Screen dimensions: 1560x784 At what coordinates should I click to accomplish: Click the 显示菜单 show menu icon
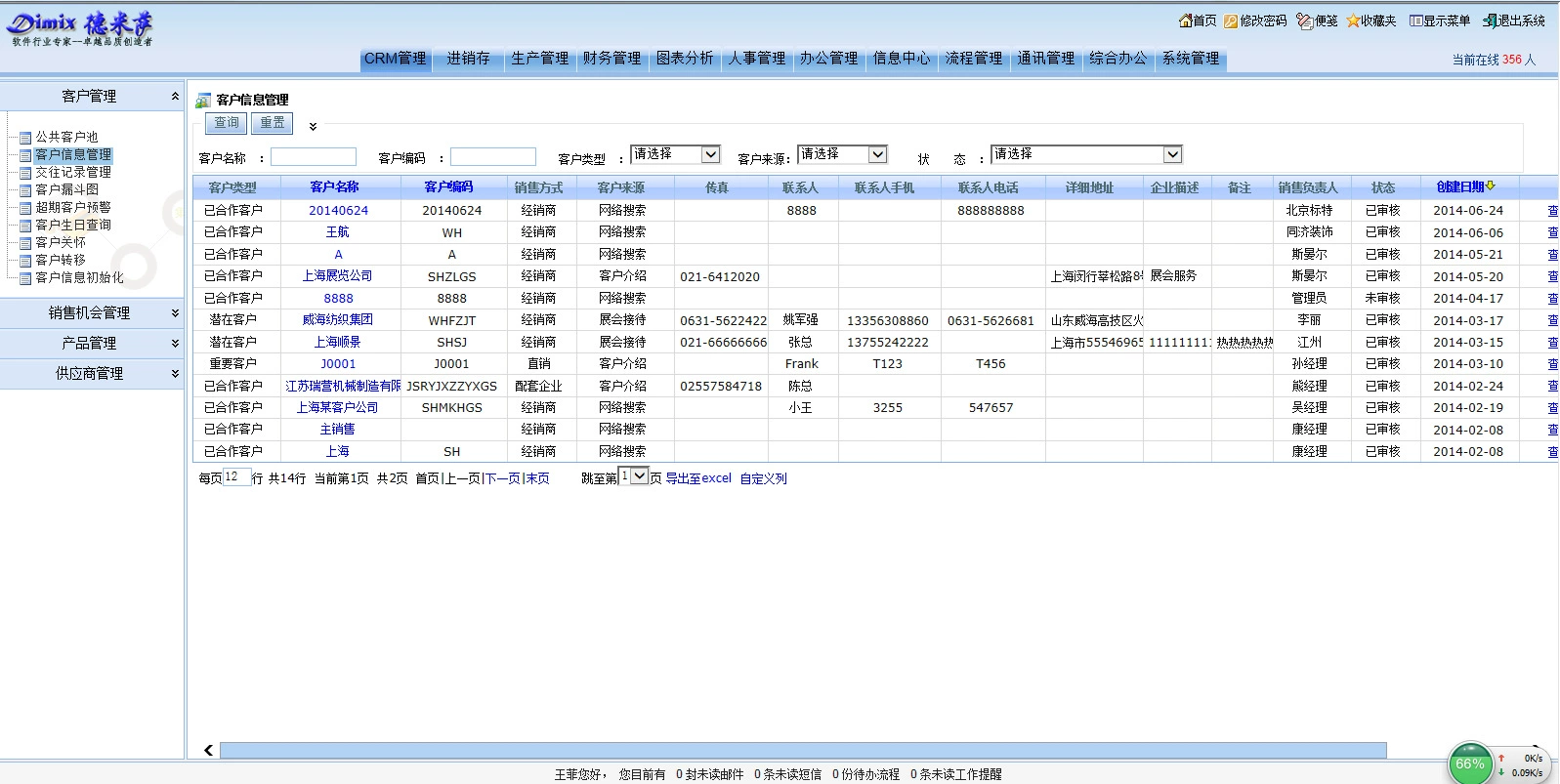point(1415,21)
